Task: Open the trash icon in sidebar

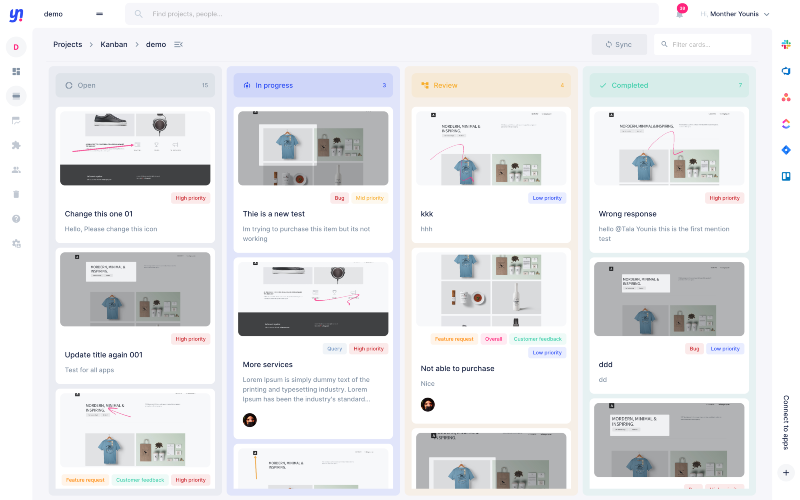Action: coord(16,194)
